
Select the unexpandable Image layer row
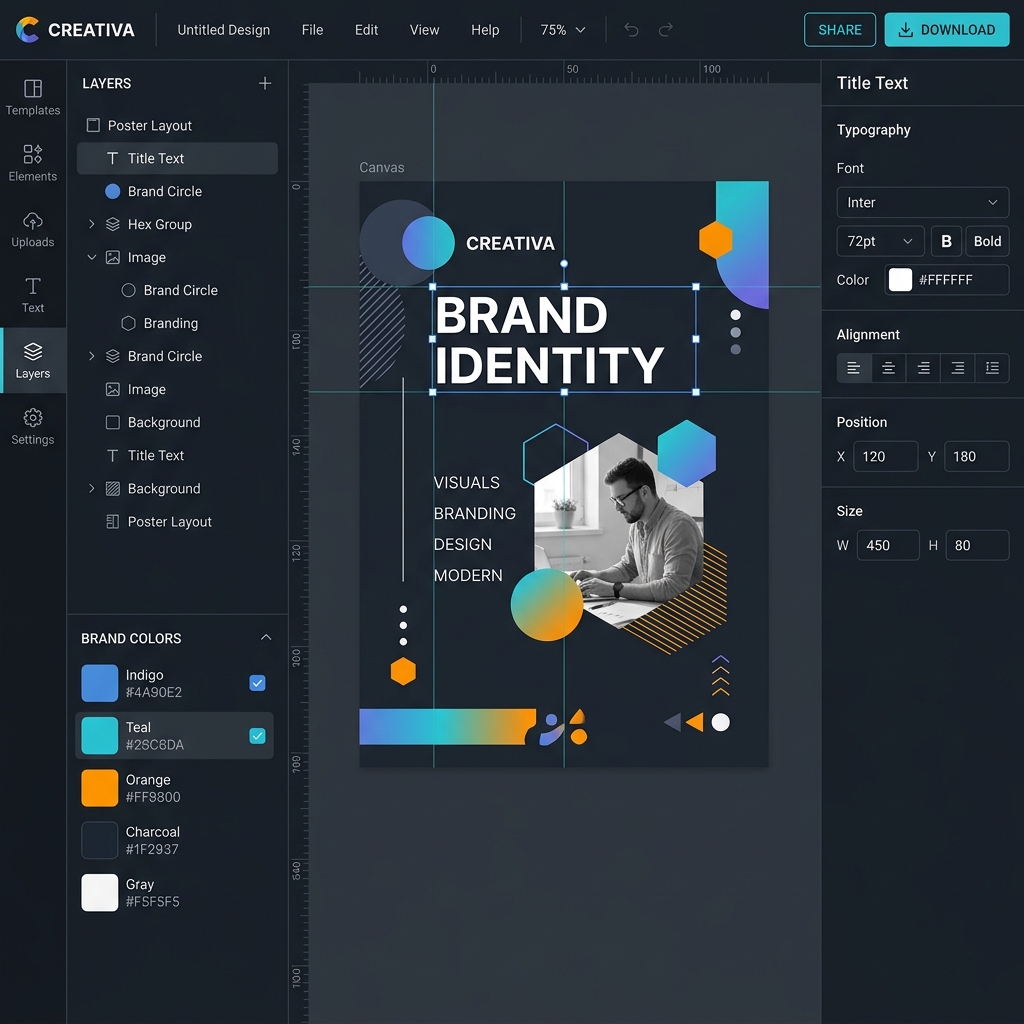(x=177, y=389)
